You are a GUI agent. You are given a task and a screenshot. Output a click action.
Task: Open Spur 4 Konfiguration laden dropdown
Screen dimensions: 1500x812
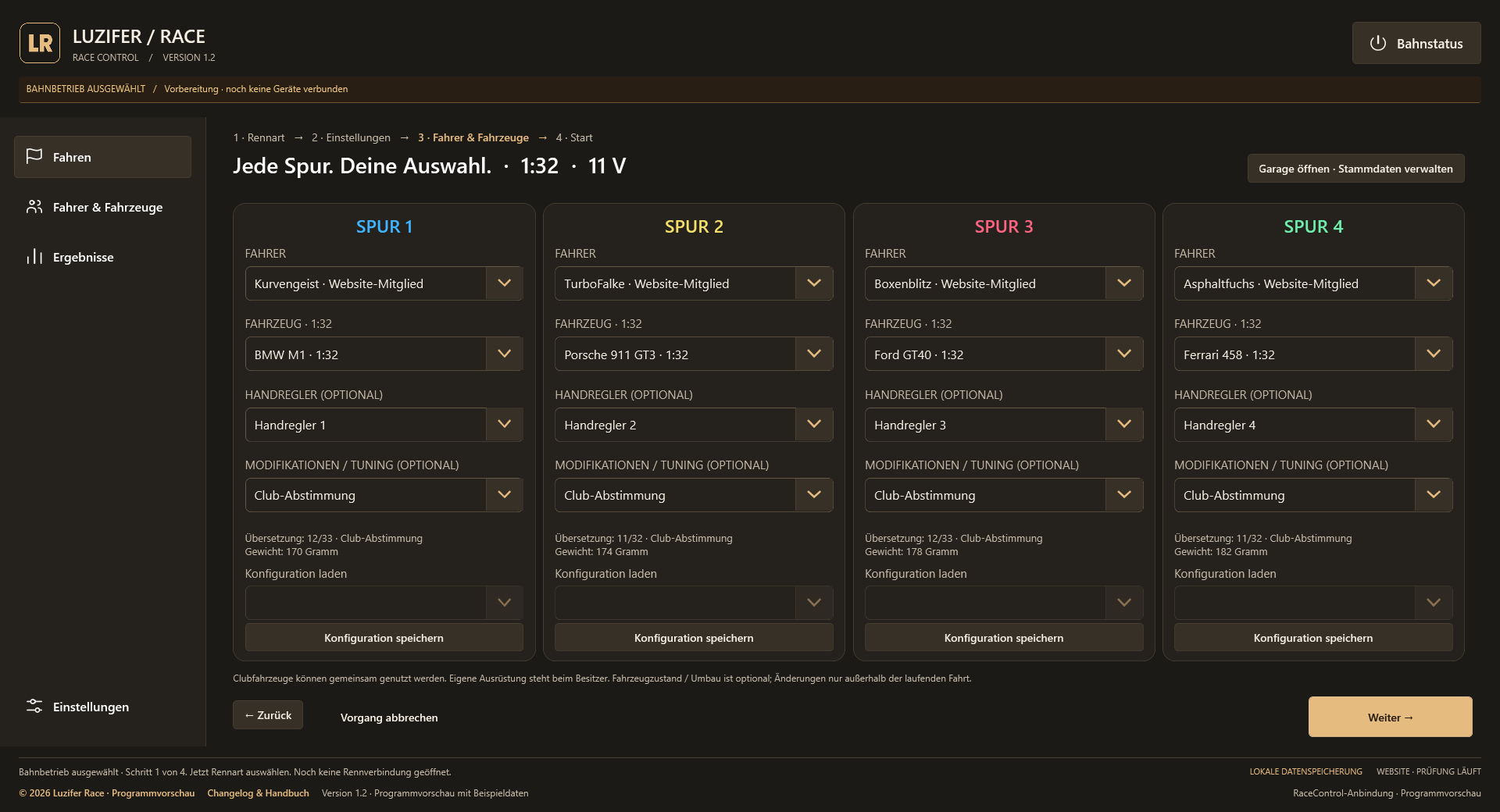pyautogui.click(x=1313, y=603)
